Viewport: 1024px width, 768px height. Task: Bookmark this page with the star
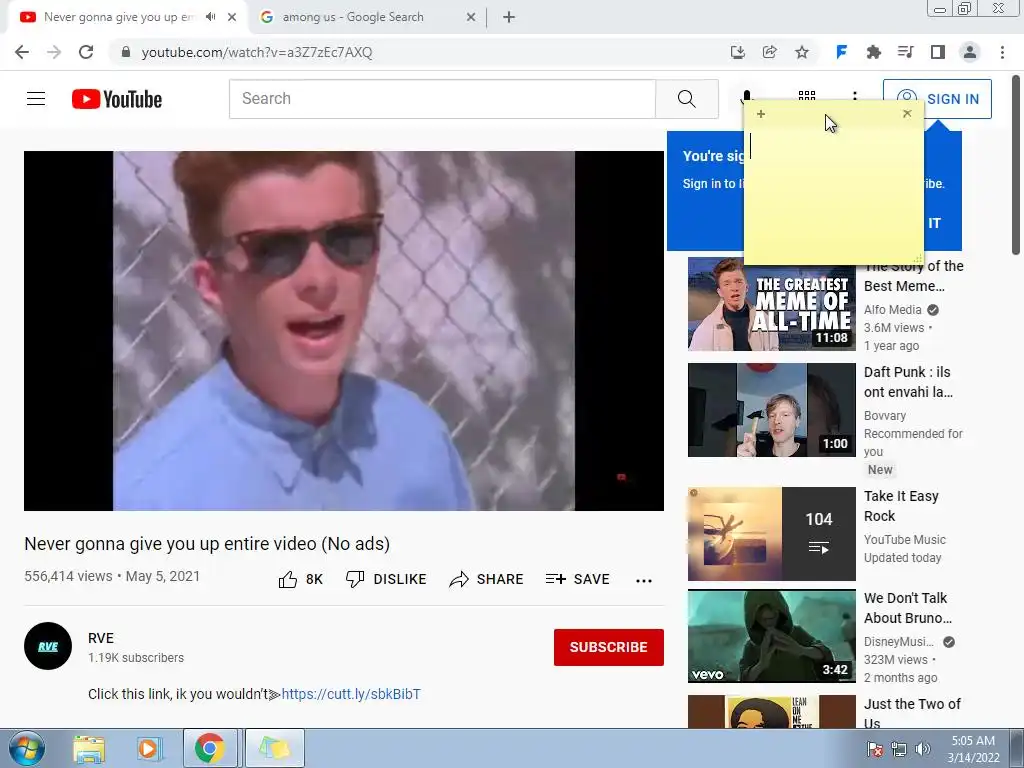802,52
